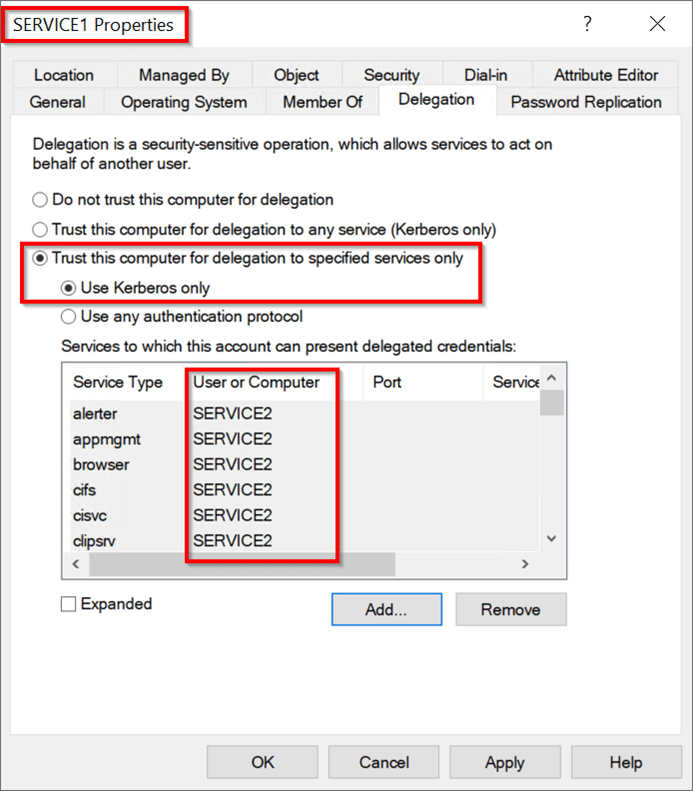This screenshot has height=791, width=693.
Task: Click the list's scroll left arrow
Action: [76, 564]
